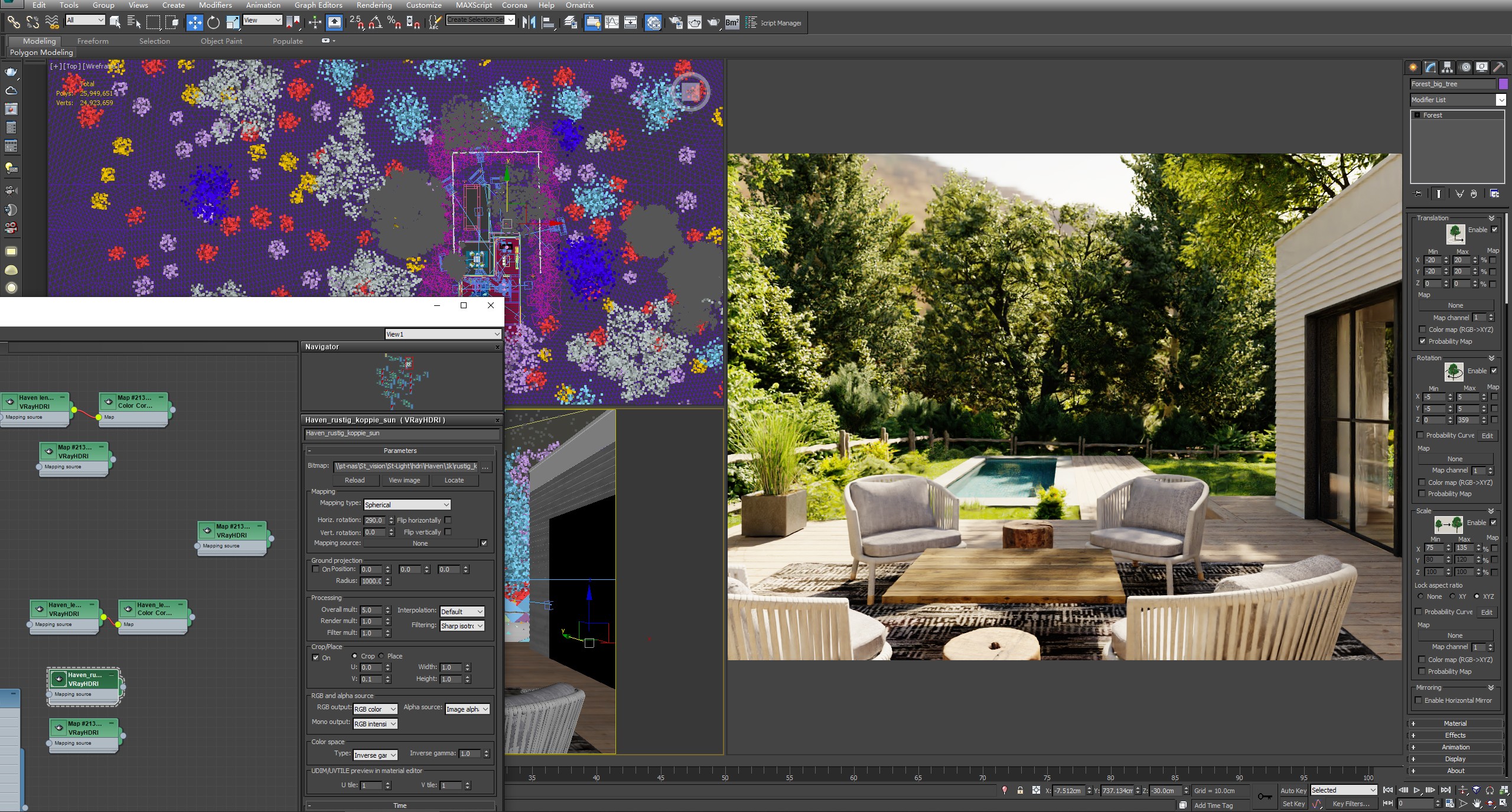The width and height of the screenshot is (1512, 812).
Task: Click the Auto Key button
Action: 1293,791
